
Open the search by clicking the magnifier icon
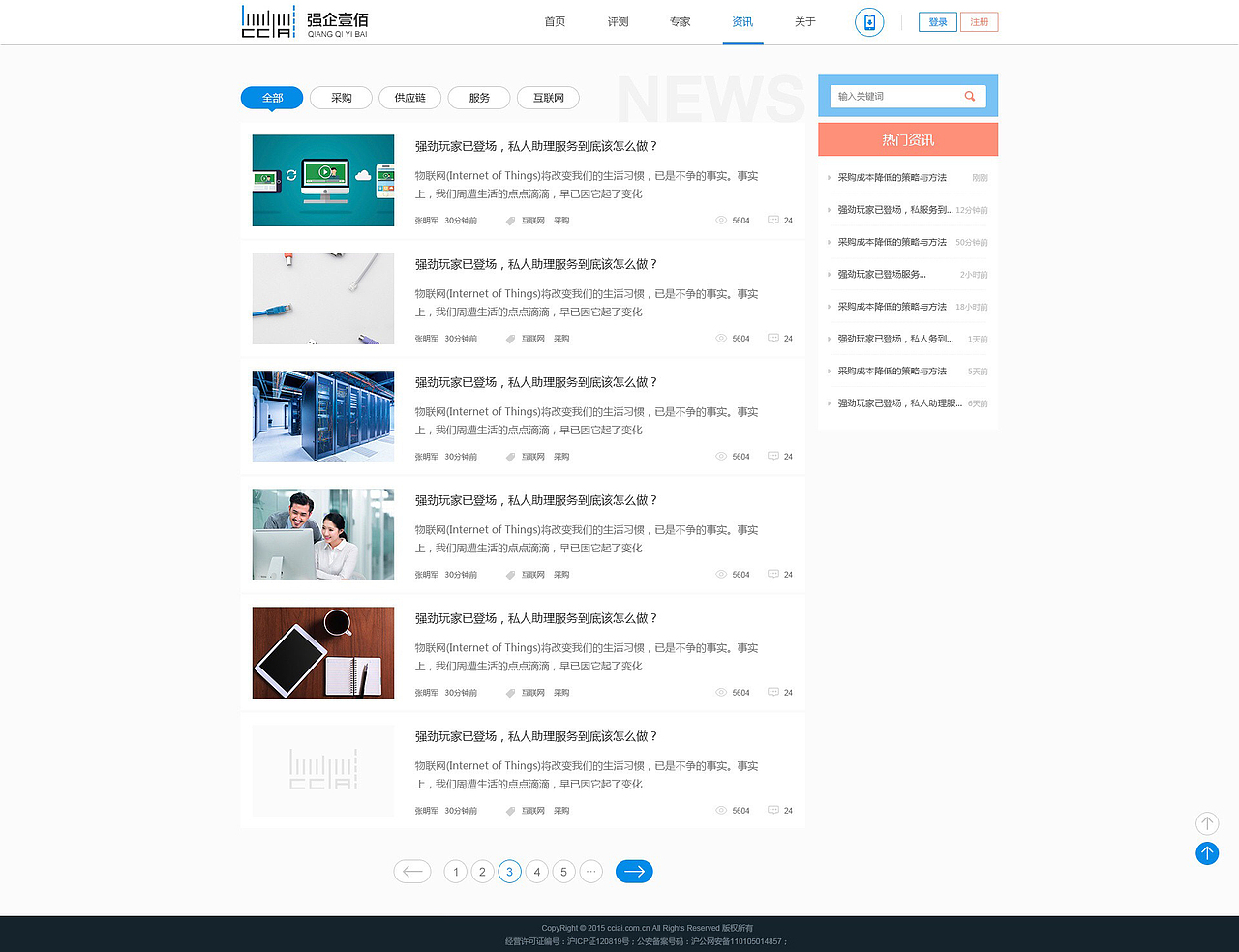click(x=969, y=96)
